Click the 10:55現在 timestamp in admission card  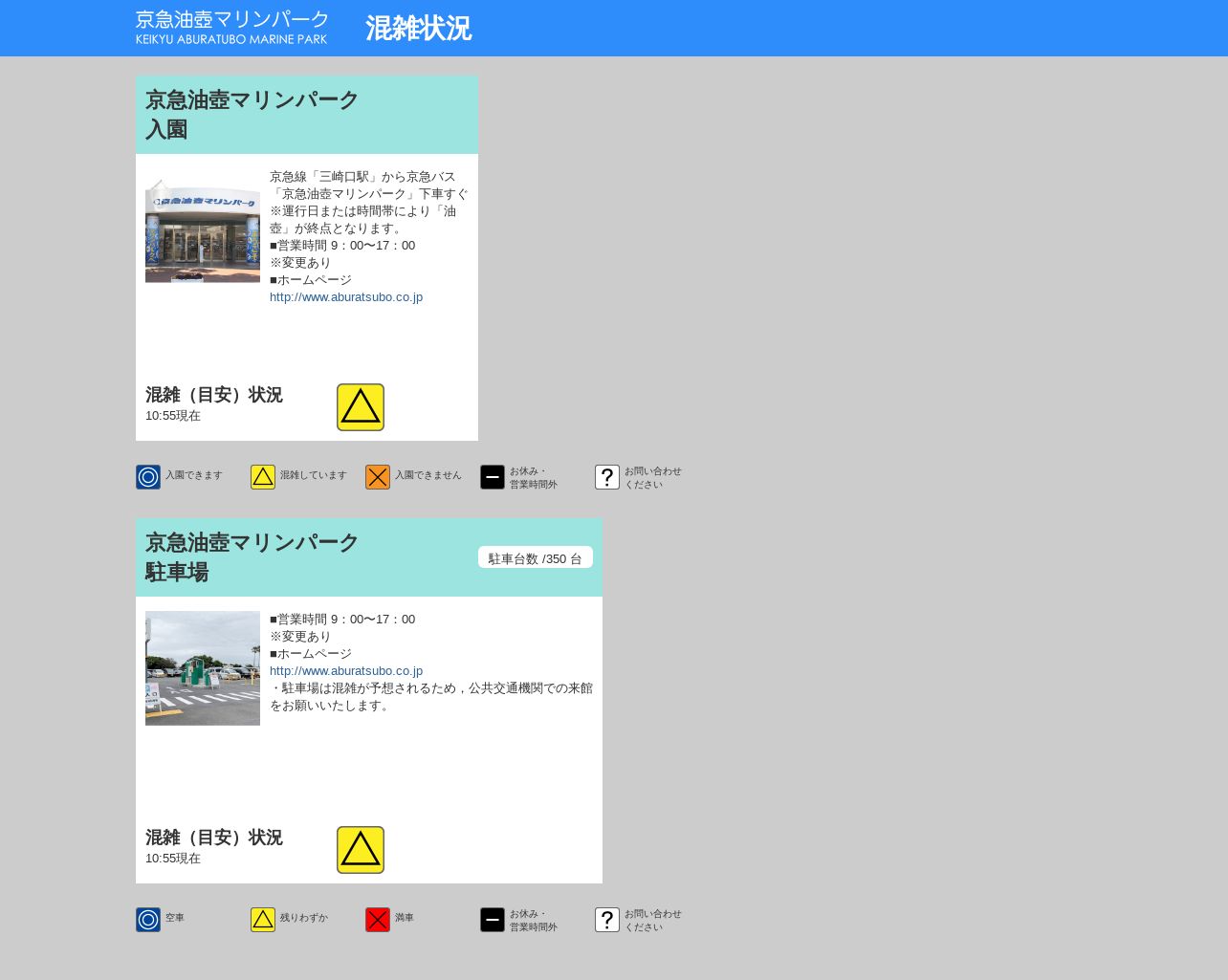(173, 416)
